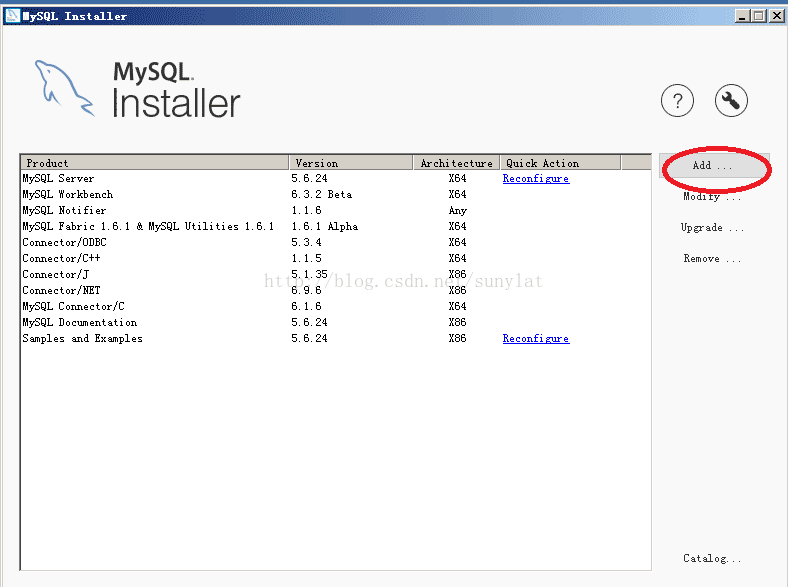Select the MySQL Workbench row

tap(336, 194)
